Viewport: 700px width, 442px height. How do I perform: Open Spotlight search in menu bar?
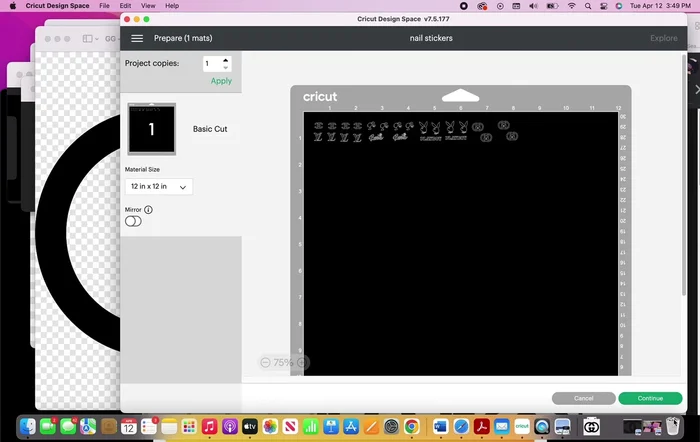click(590, 6)
